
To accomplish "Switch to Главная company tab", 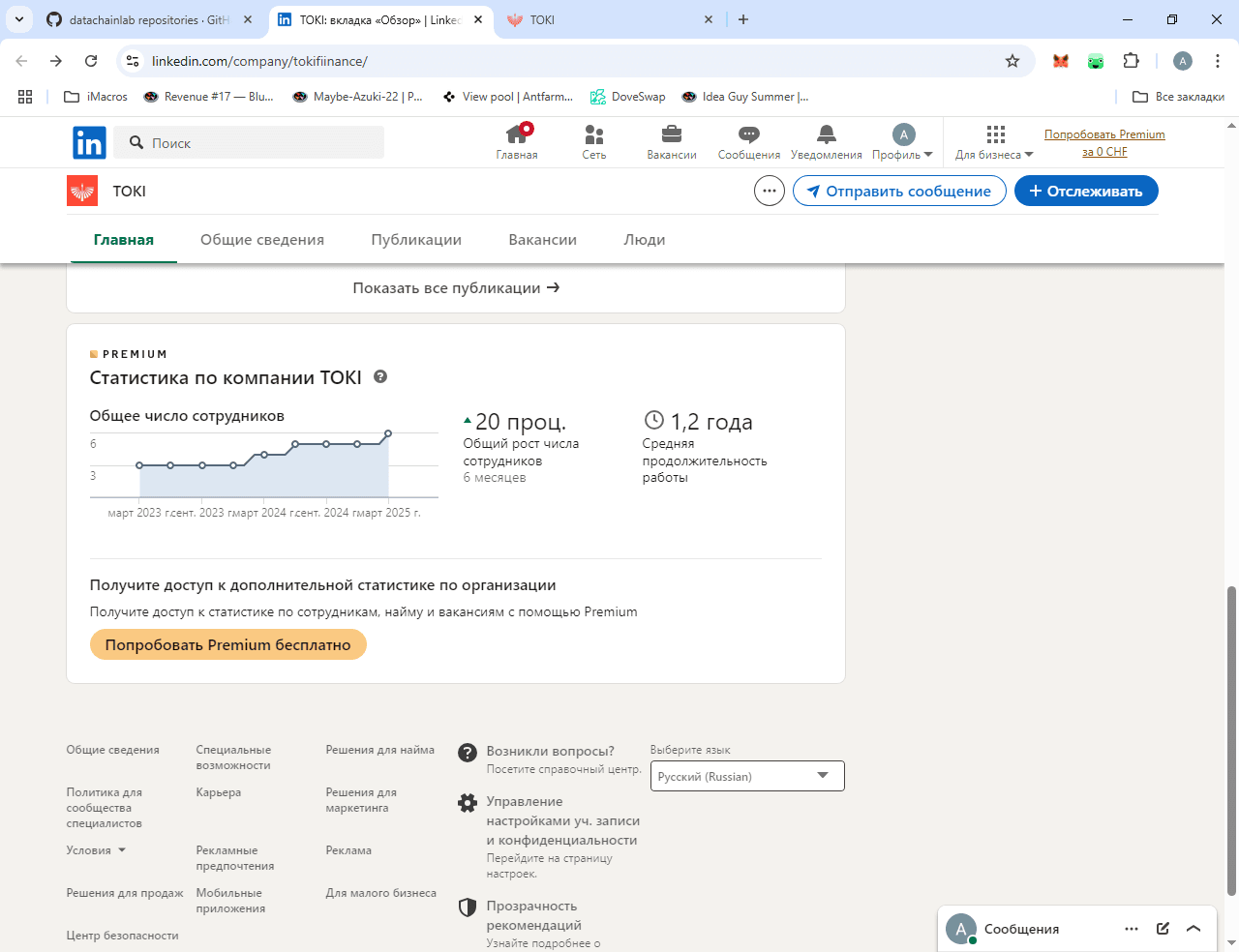I will [124, 240].
